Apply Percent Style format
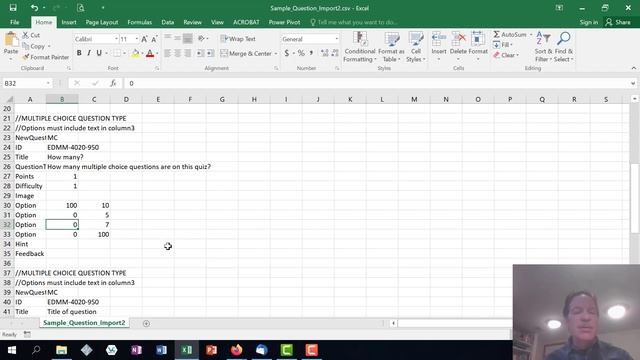The height and width of the screenshot is (360, 640). 301,53
